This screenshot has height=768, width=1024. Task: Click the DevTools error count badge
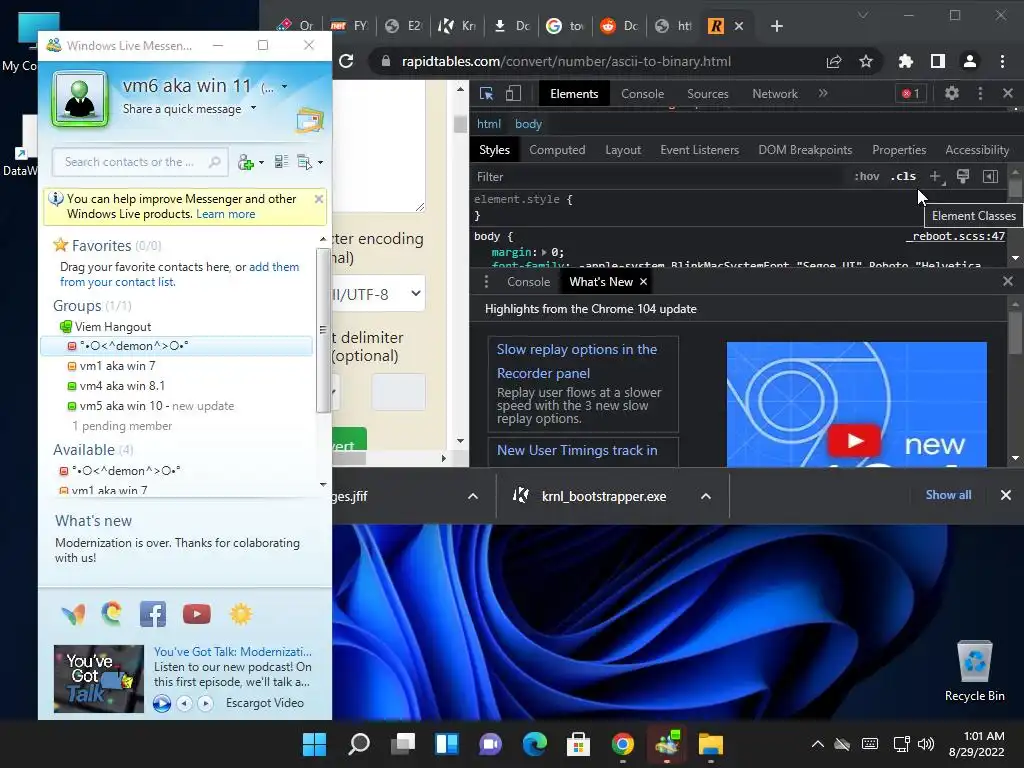[910, 93]
